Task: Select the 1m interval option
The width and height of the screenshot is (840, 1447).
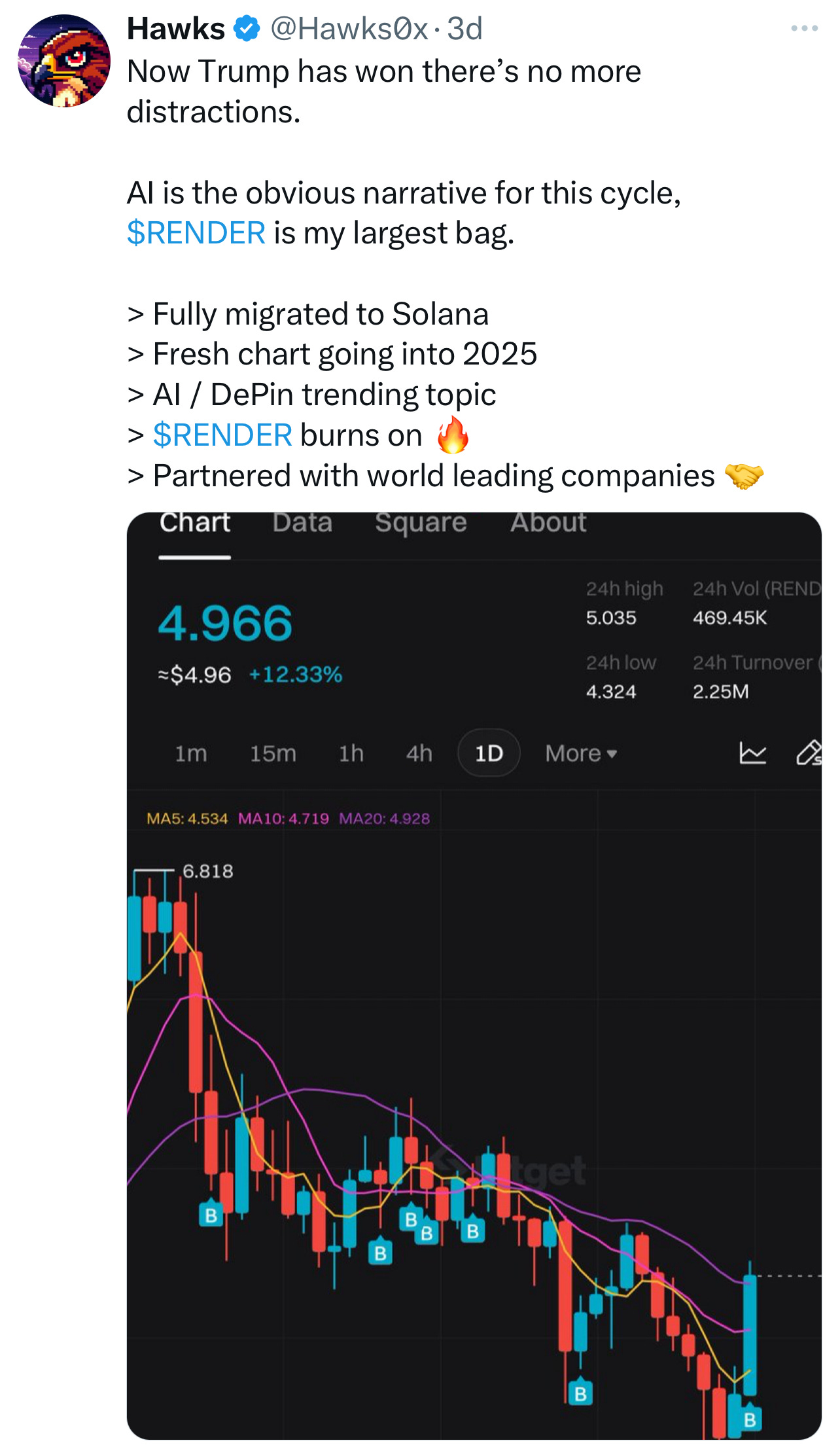Action: pyautogui.click(x=190, y=753)
